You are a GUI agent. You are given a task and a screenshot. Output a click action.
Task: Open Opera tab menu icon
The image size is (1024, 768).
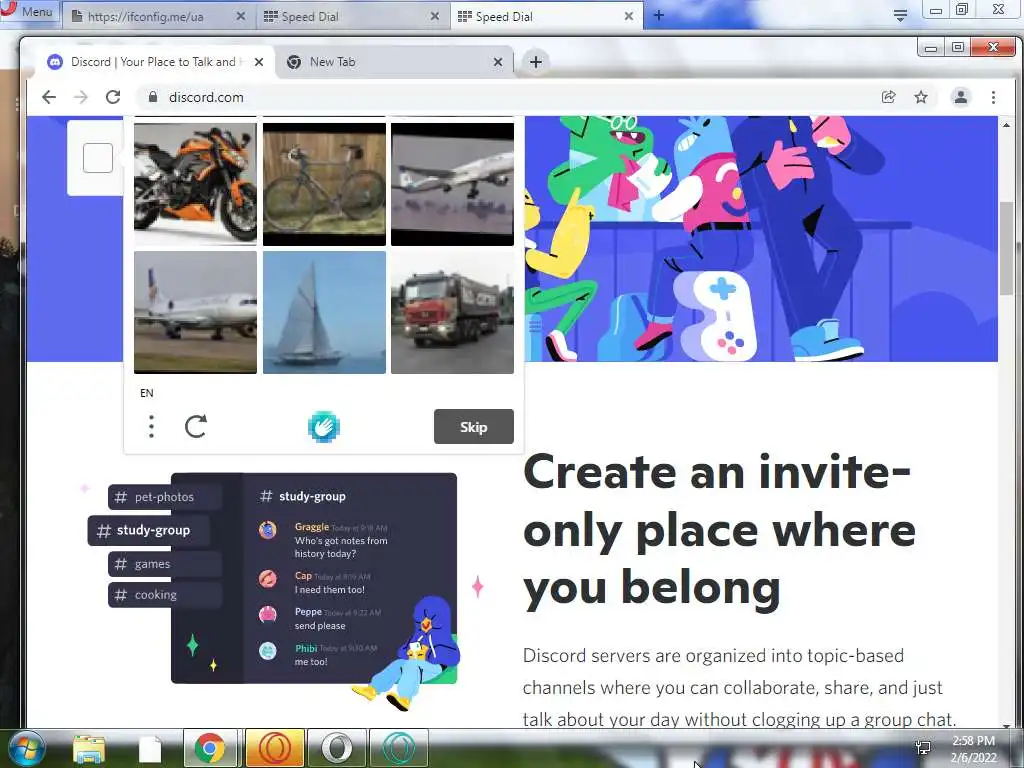pyautogui.click(x=900, y=16)
